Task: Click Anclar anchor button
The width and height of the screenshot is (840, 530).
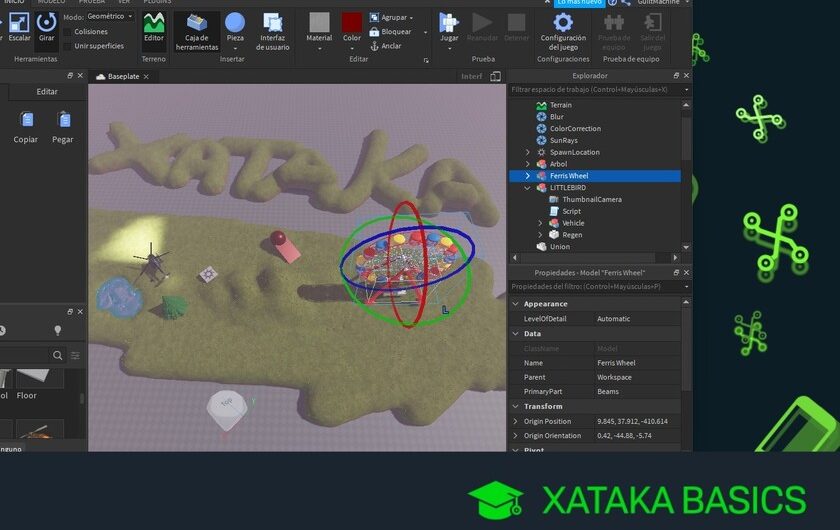Action: tap(386, 46)
